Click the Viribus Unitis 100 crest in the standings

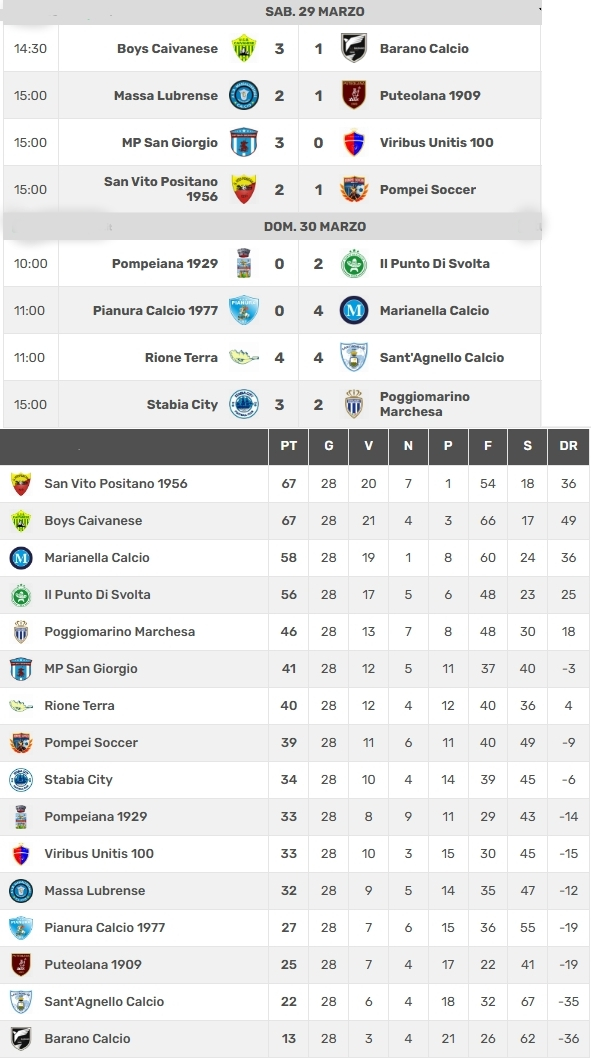click(x=21, y=854)
